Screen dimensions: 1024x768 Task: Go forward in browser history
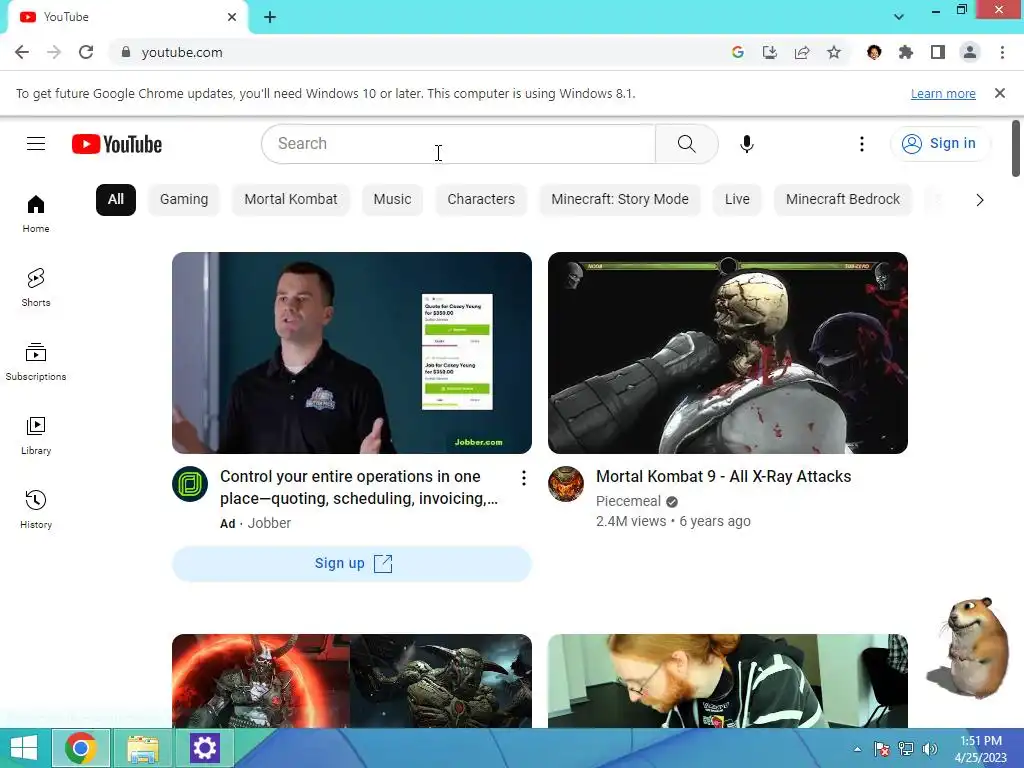[x=54, y=52]
